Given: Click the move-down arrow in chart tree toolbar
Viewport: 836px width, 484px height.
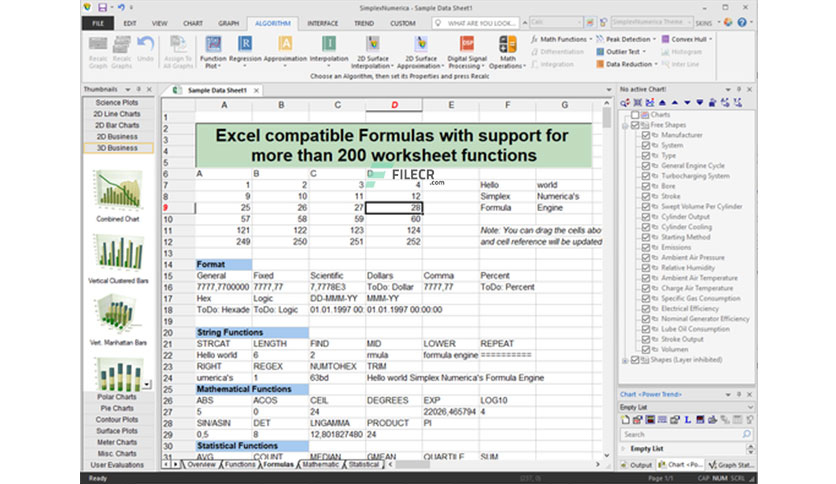Looking at the screenshot, I should coord(687,102).
